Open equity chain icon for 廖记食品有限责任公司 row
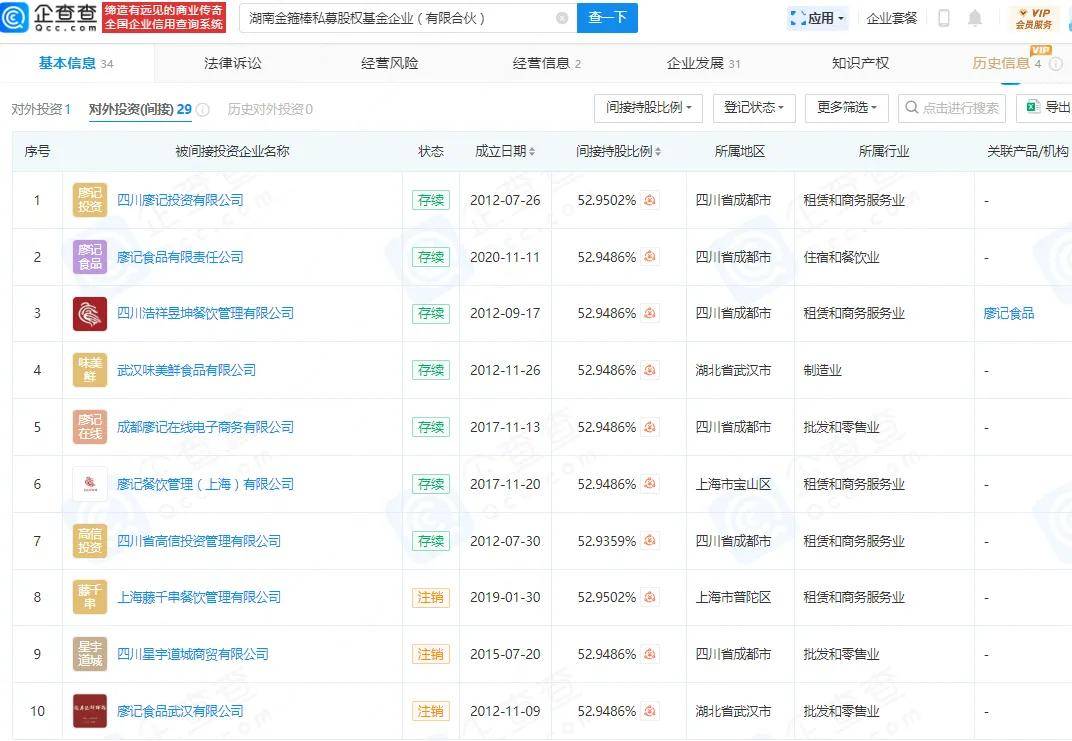The image size is (1072, 741). (x=649, y=257)
